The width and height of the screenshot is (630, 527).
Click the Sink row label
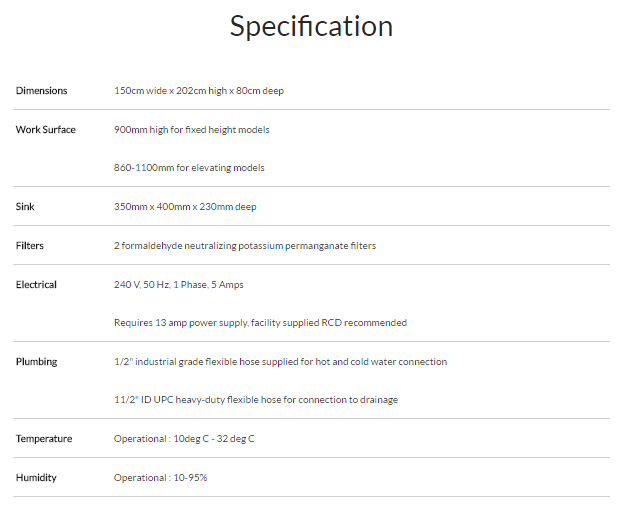coord(25,207)
